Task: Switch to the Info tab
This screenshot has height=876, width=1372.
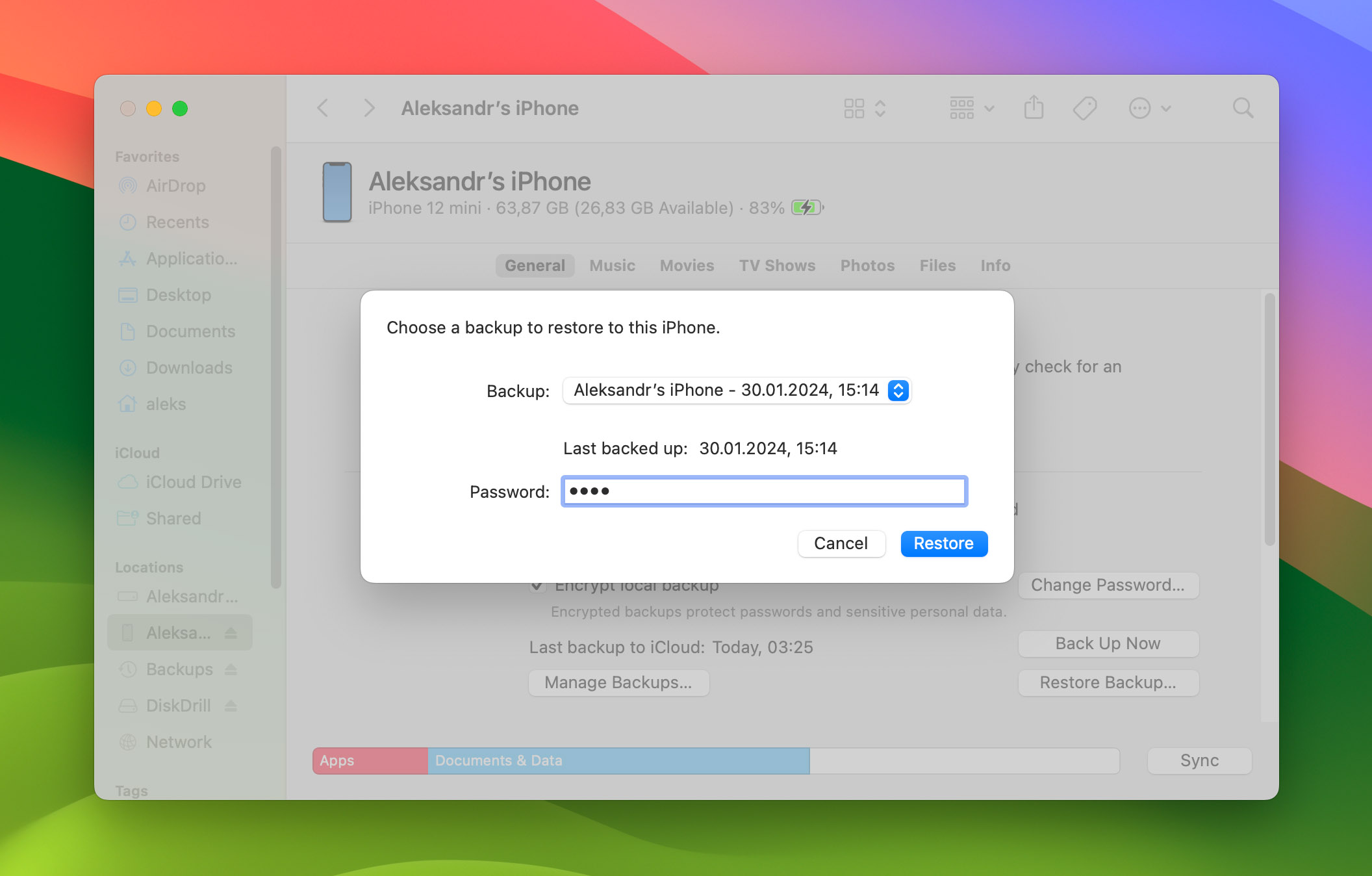Action: pyautogui.click(x=995, y=265)
